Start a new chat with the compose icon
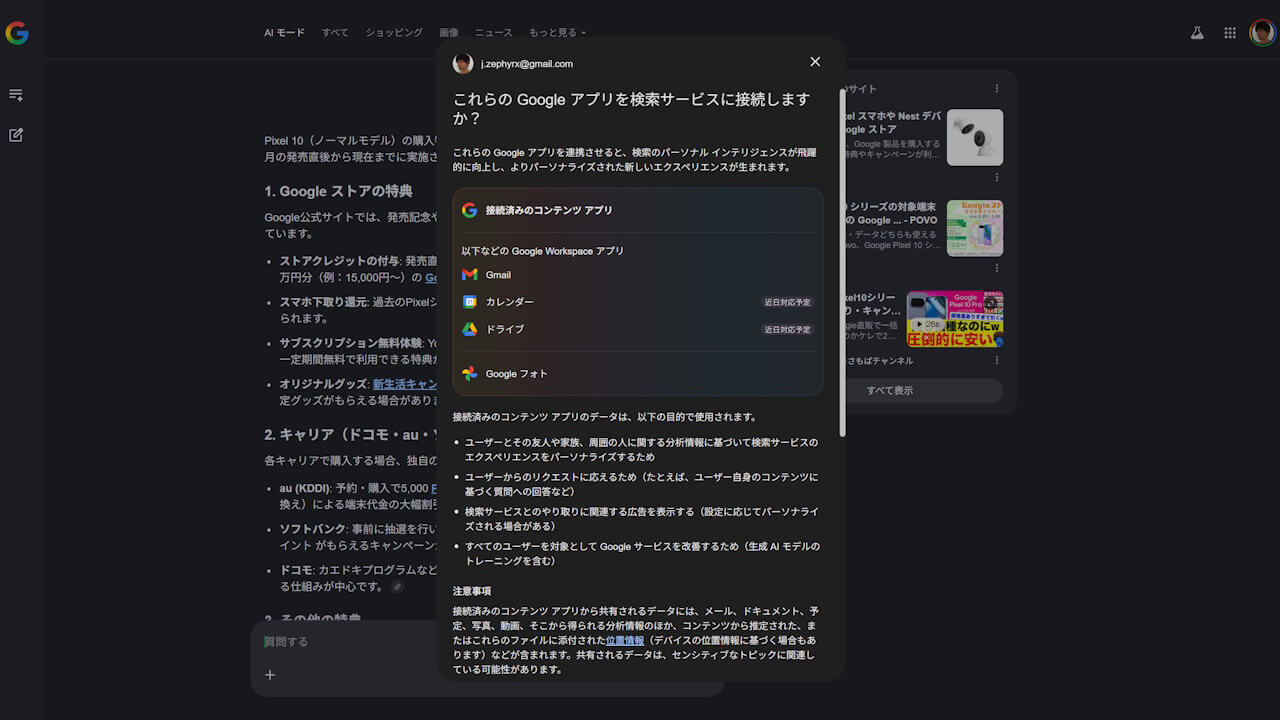The image size is (1280, 720). click(x=16, y=135)
